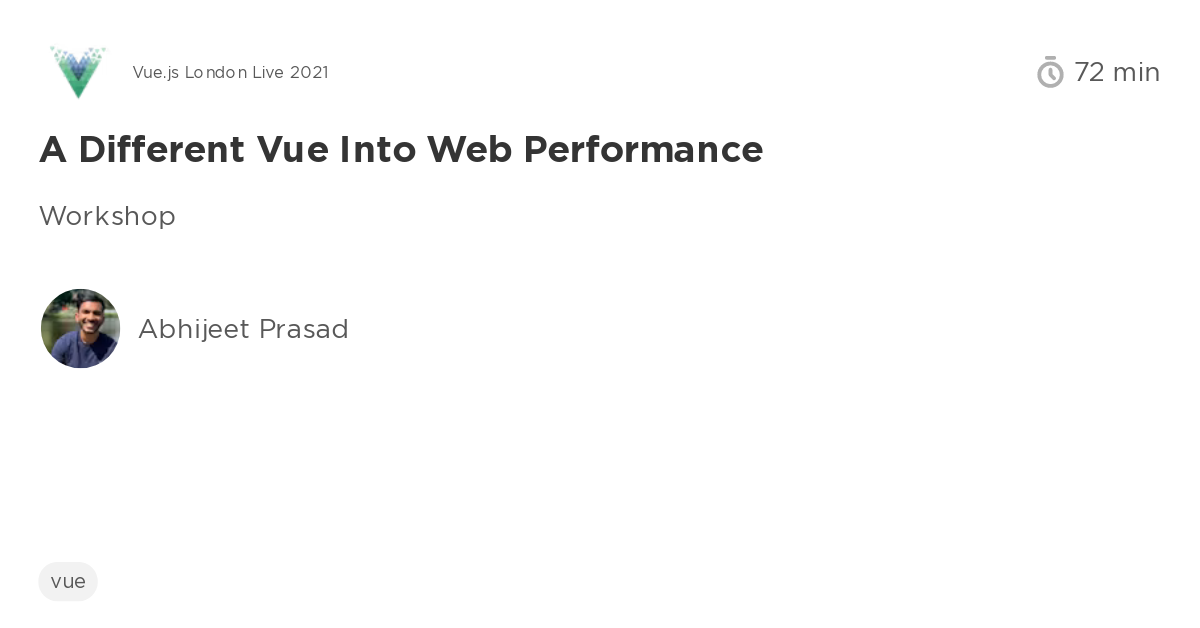Select the vue topic tag
This screenshot has width=1200, height=628.
click(68, 581)
